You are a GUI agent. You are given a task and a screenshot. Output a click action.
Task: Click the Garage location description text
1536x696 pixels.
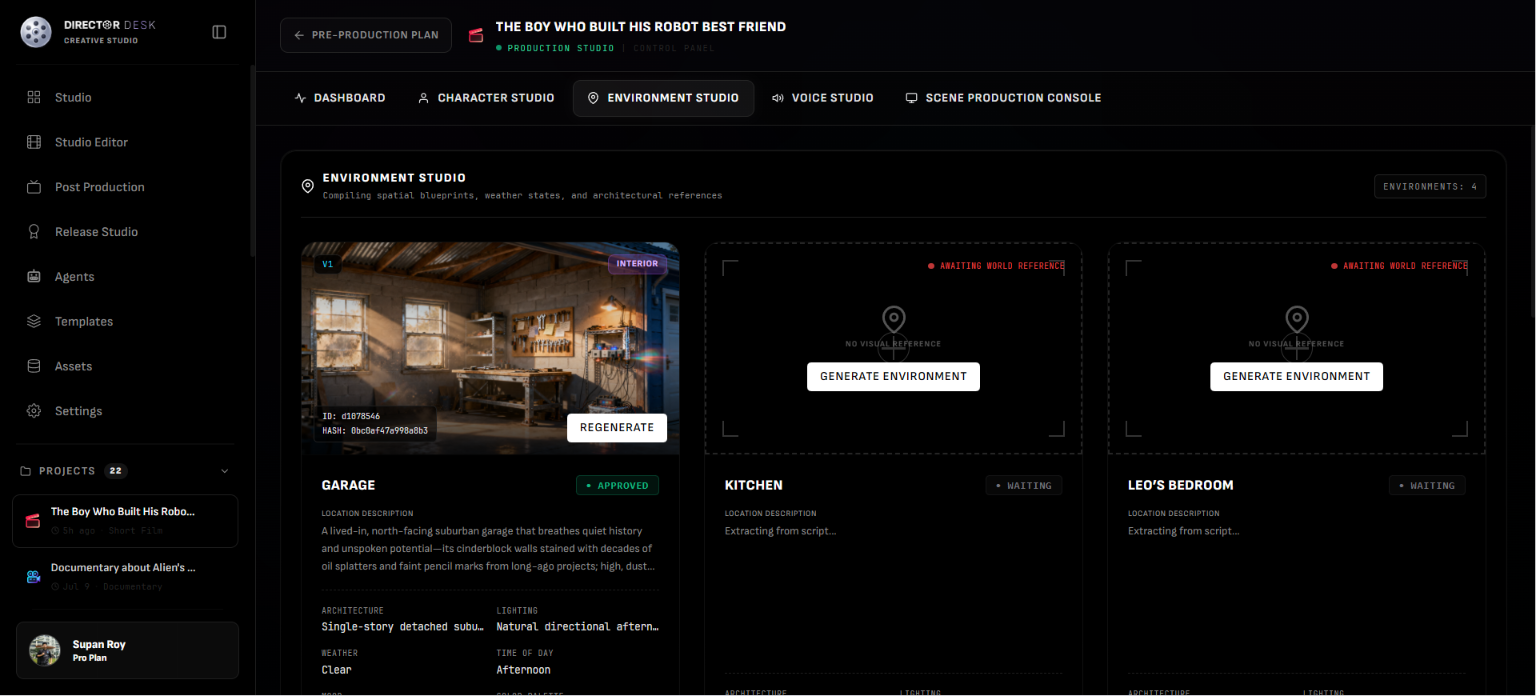coord(487,549)
